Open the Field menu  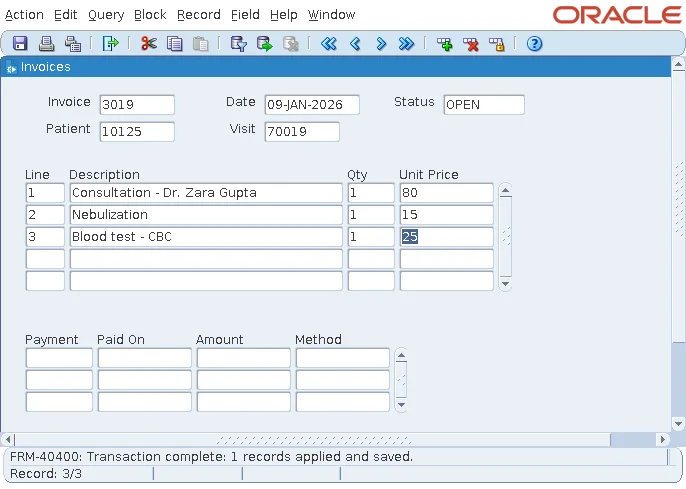(x=245, y=15)
